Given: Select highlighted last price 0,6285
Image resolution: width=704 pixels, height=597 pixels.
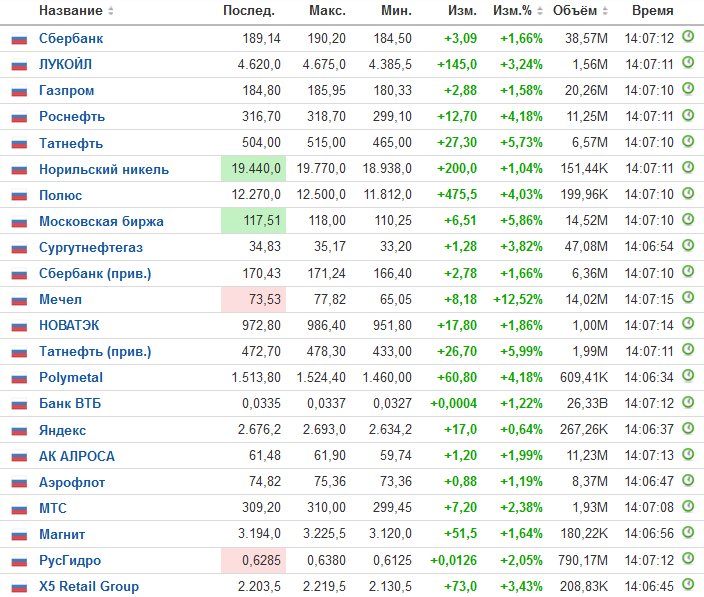Looking at the screenshot, I should (x=254, y=560).
